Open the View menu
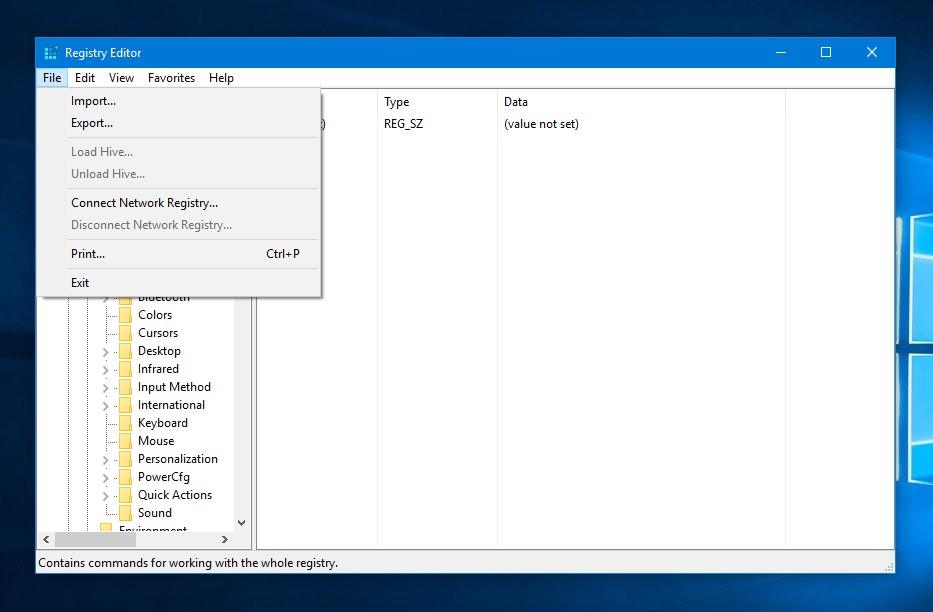933x612 pixels. point(121,78)
